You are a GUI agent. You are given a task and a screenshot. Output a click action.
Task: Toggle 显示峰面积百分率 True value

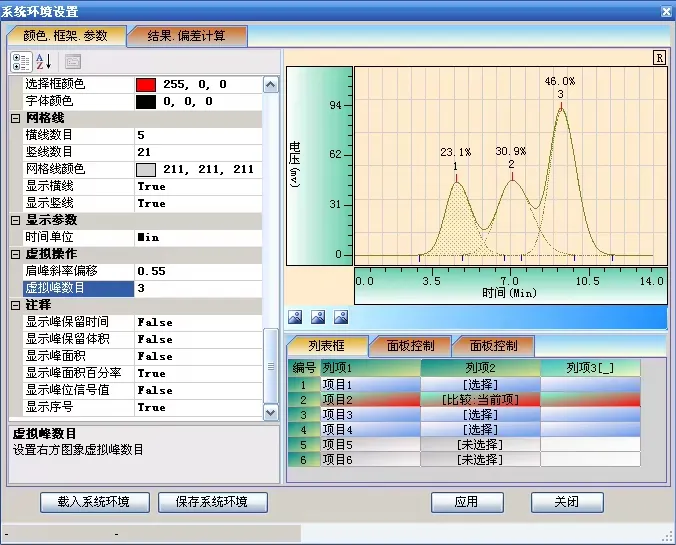tap(198, 373)
